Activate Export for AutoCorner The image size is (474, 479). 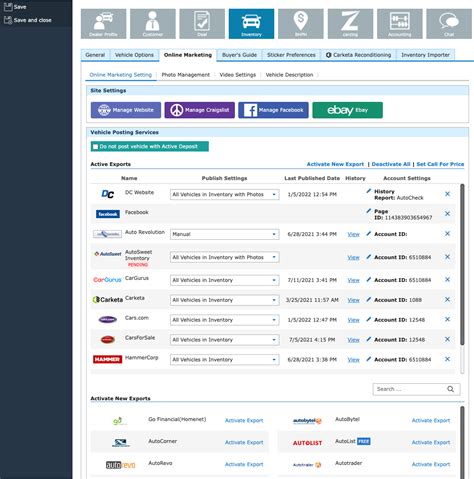[244, 442]
